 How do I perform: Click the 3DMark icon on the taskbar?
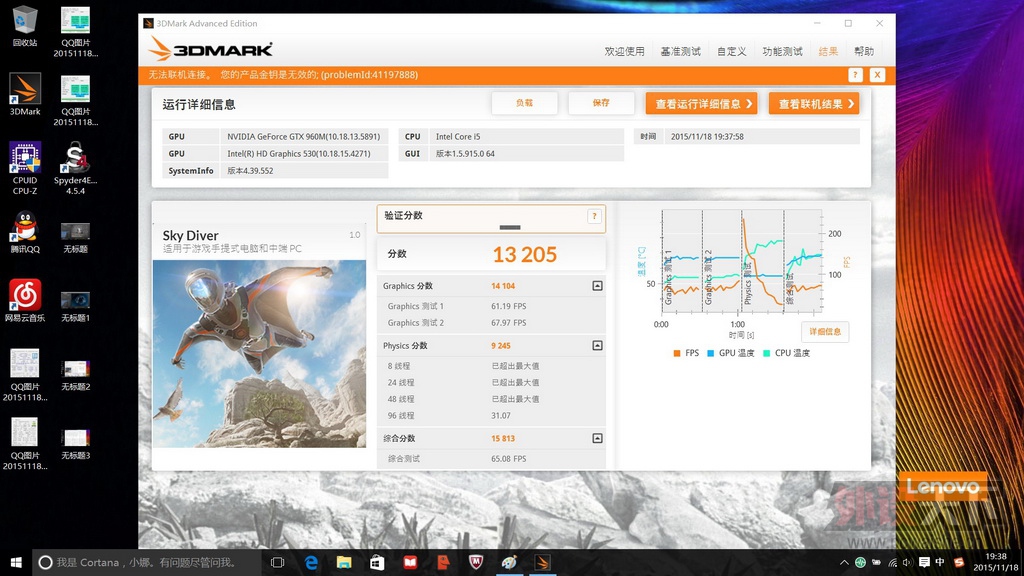[x=542, y=562]
